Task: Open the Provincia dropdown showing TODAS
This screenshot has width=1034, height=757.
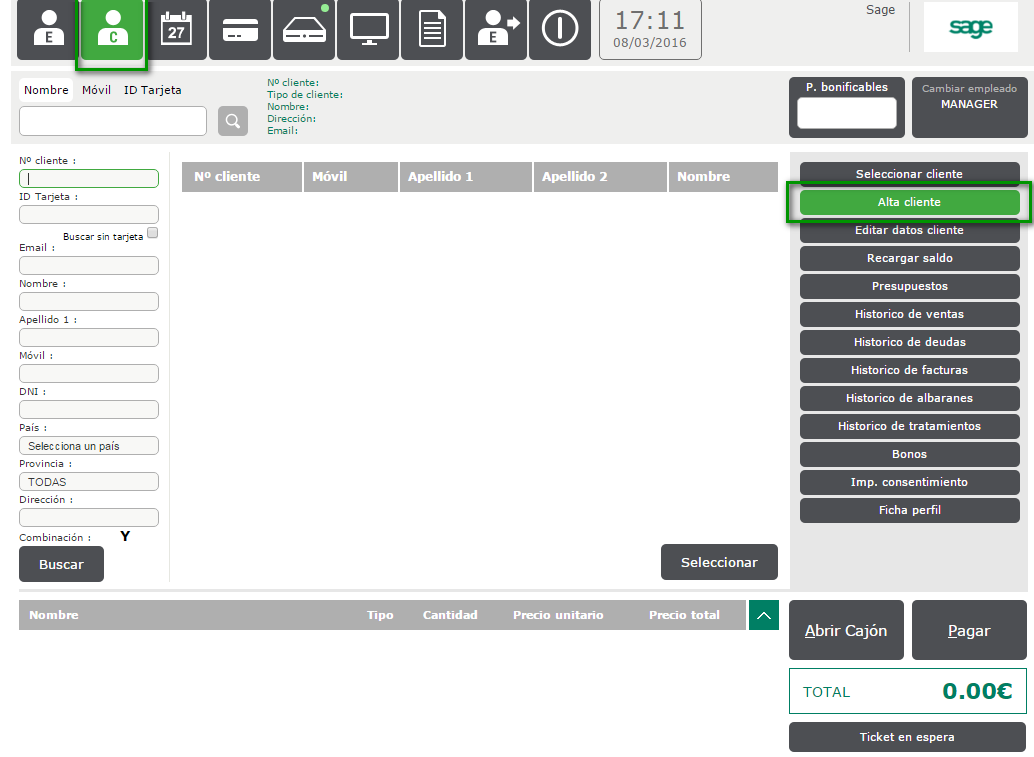Action: [89, 482]
